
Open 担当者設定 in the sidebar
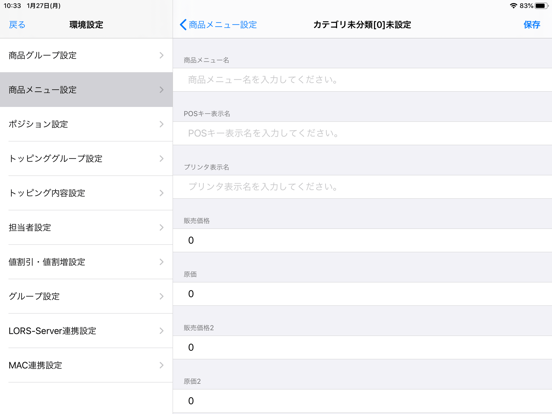pos(86,228)
